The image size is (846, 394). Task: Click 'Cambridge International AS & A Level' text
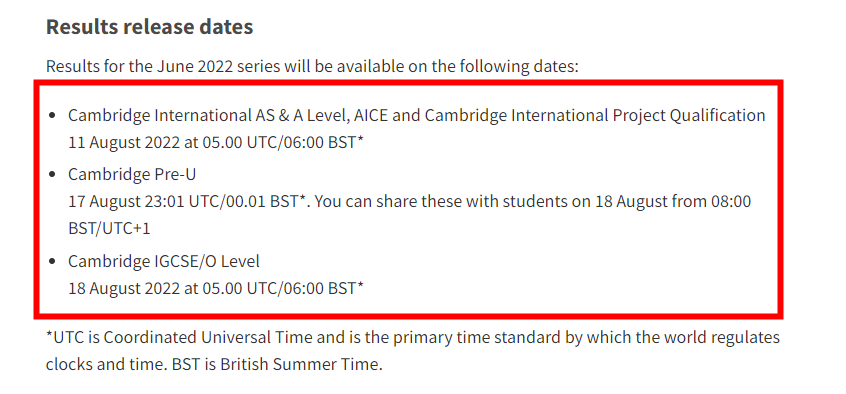[209, 116]
